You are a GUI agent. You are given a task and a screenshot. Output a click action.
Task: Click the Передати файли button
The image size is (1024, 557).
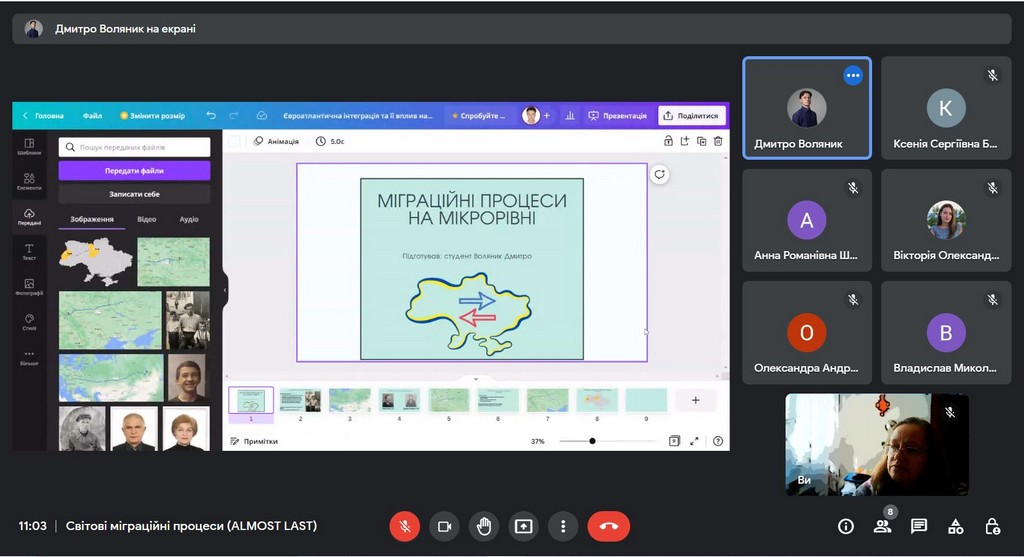pyautogui.click(x=134, y=171)
